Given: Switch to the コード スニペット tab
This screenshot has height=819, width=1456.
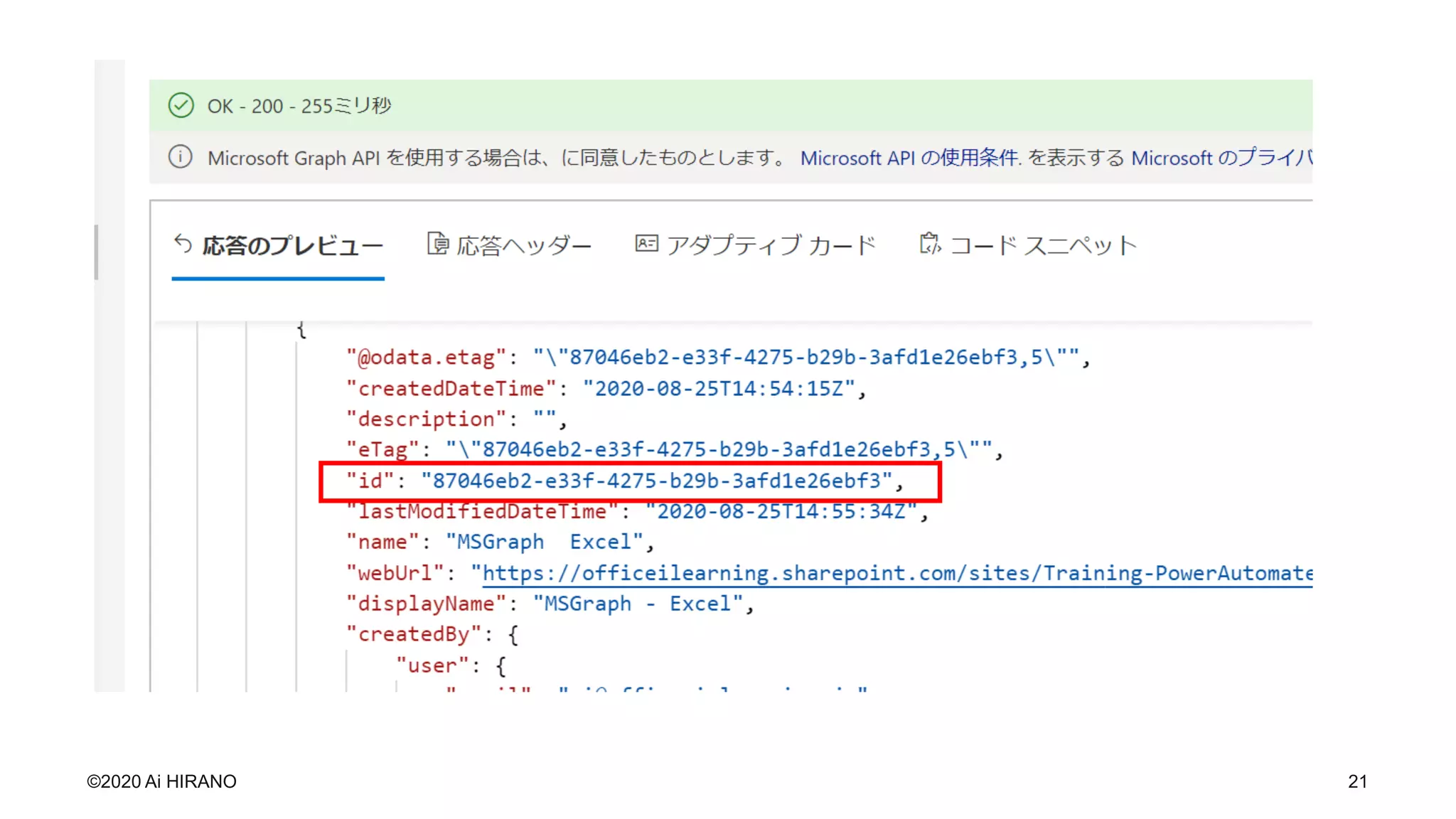Looking at the screenshot, I should point(1043,246).
